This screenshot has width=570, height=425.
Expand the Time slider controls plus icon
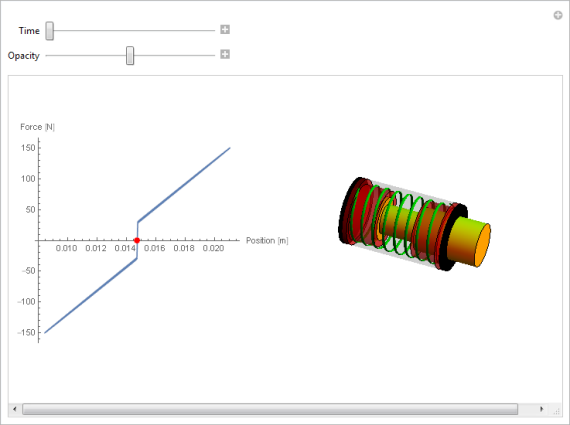pyautogui.click(x=225, y=30)
